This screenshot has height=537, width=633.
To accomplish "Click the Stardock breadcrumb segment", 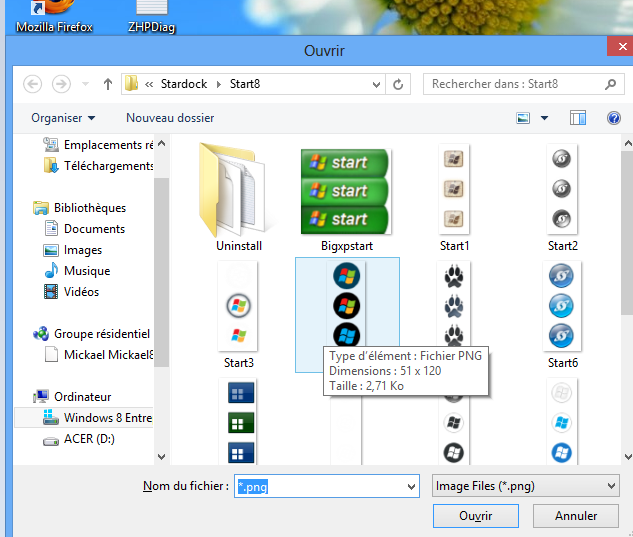I will (184, 84).
